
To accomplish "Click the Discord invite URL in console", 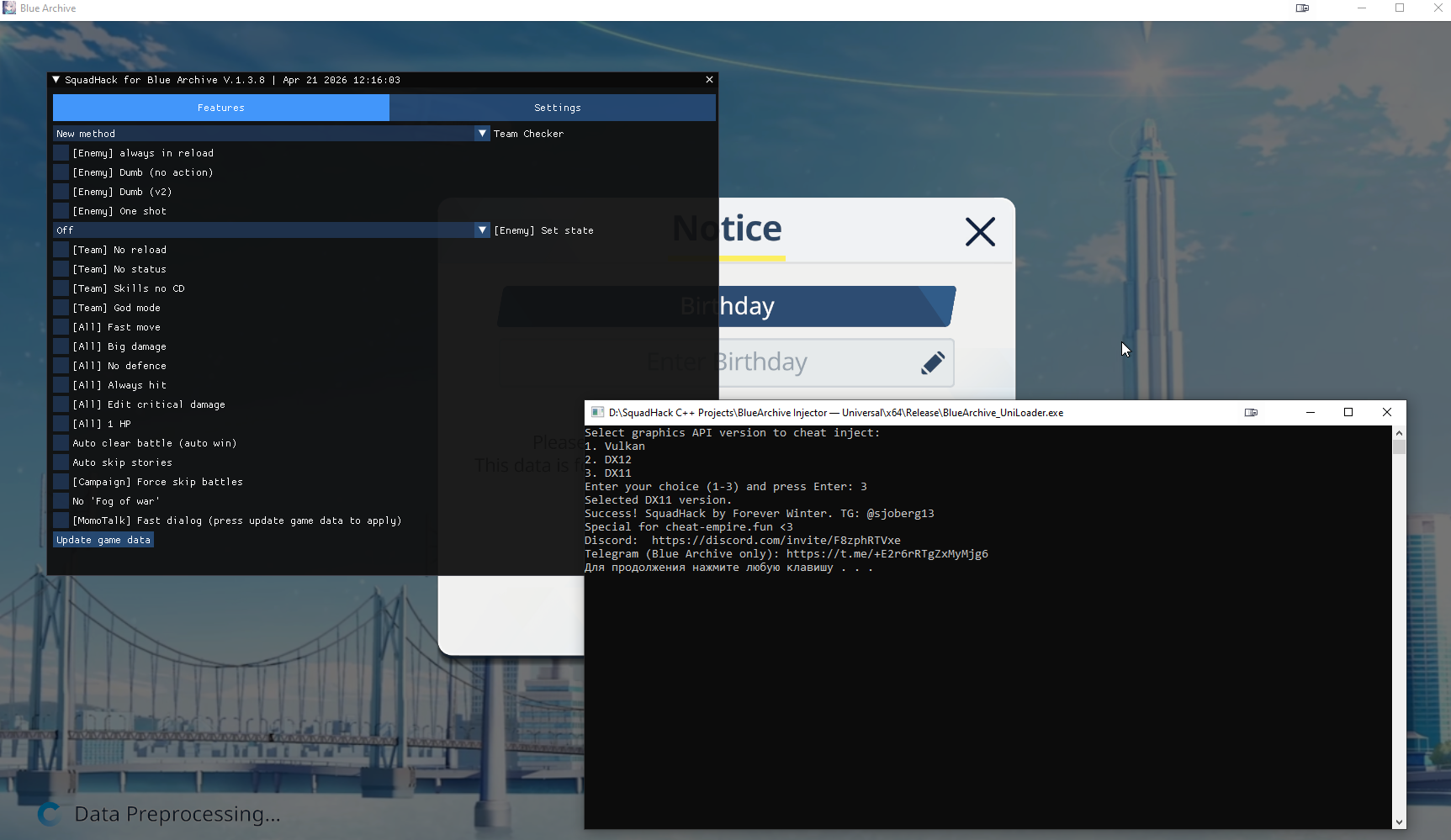I will point(776,541).
